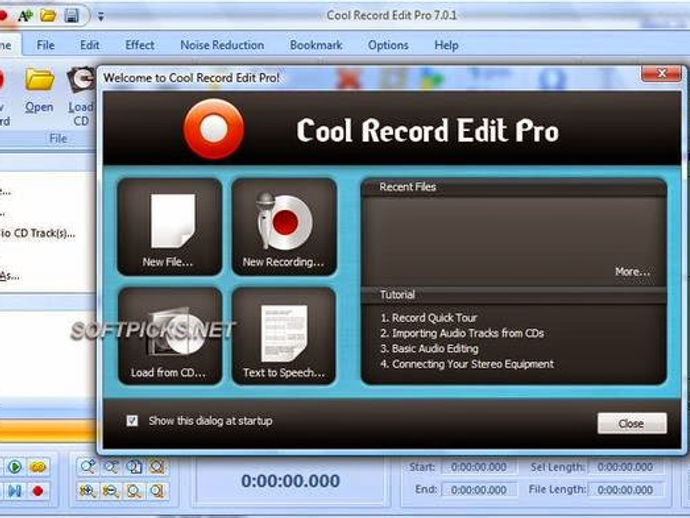Click the 'Tutorial' header text
The height and width of the screenshot is (518, 690).
coord(397,294)
